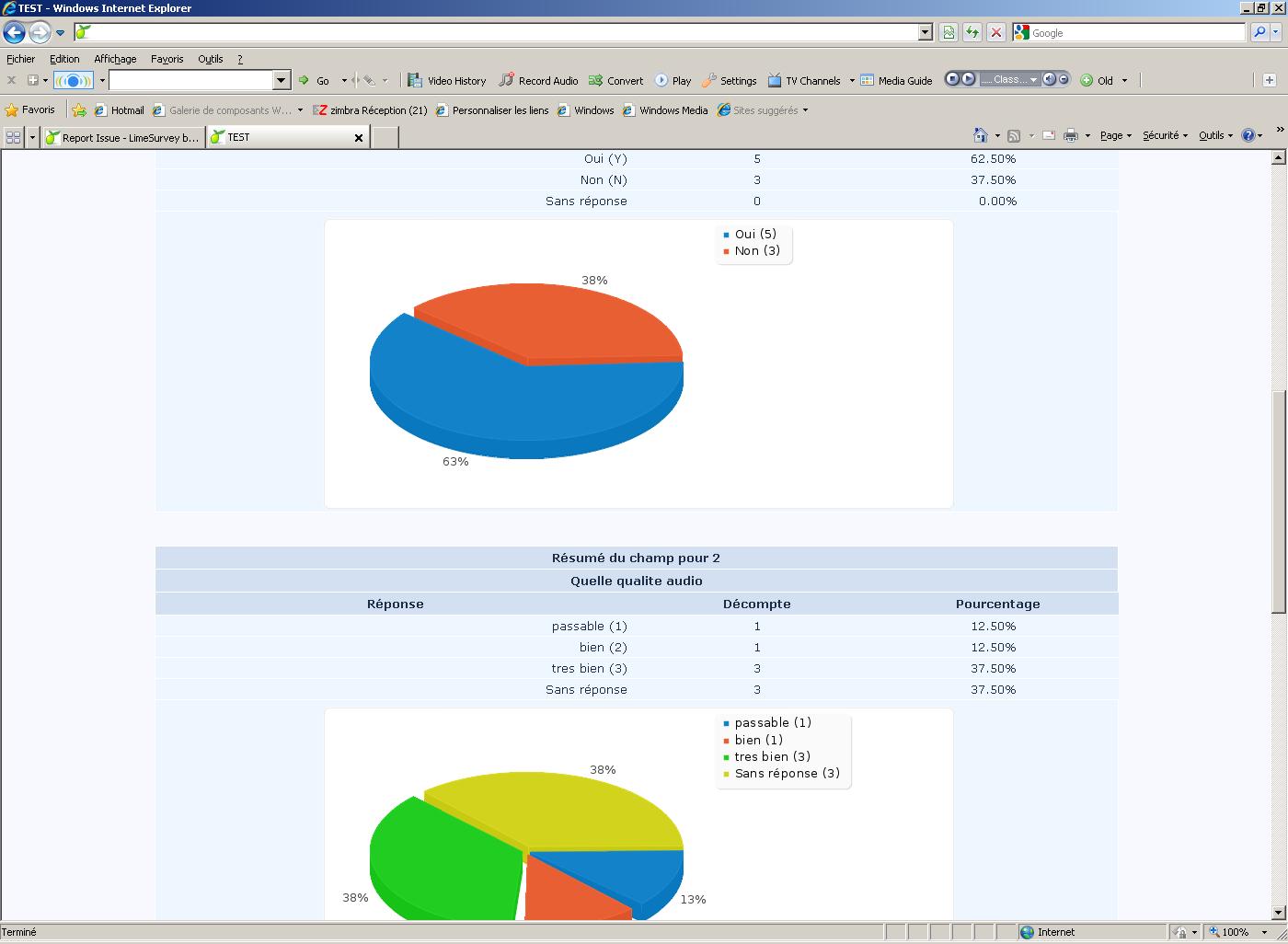
Task: Open TV Channels from the toolbar
Action: coord(804,81)
